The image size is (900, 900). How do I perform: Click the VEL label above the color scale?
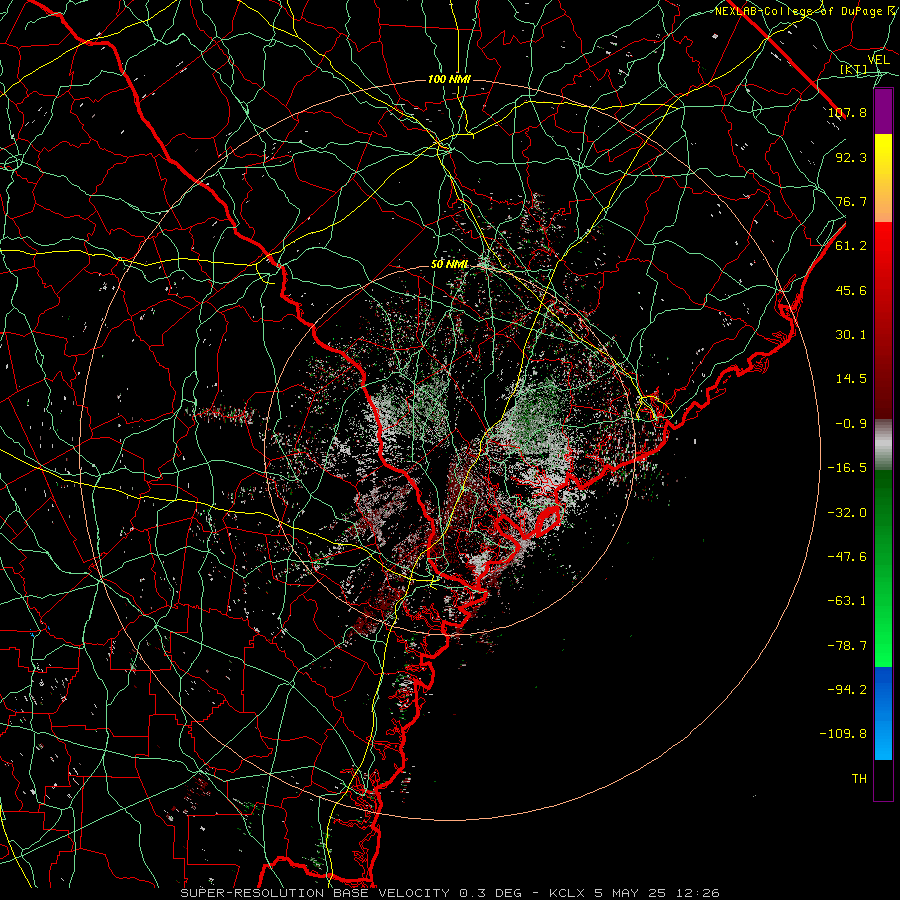(878, 60)
